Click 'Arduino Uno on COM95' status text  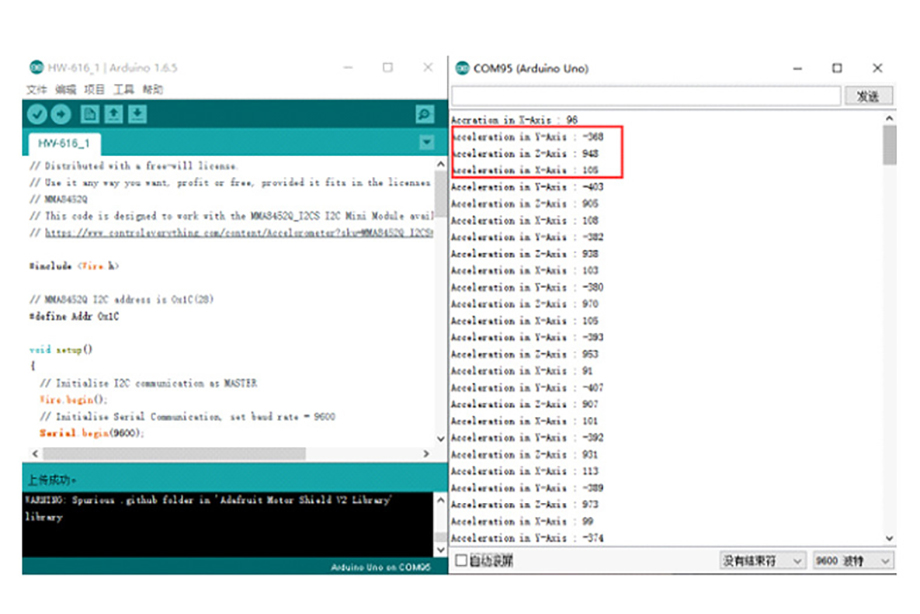click(x=380, y=567)
